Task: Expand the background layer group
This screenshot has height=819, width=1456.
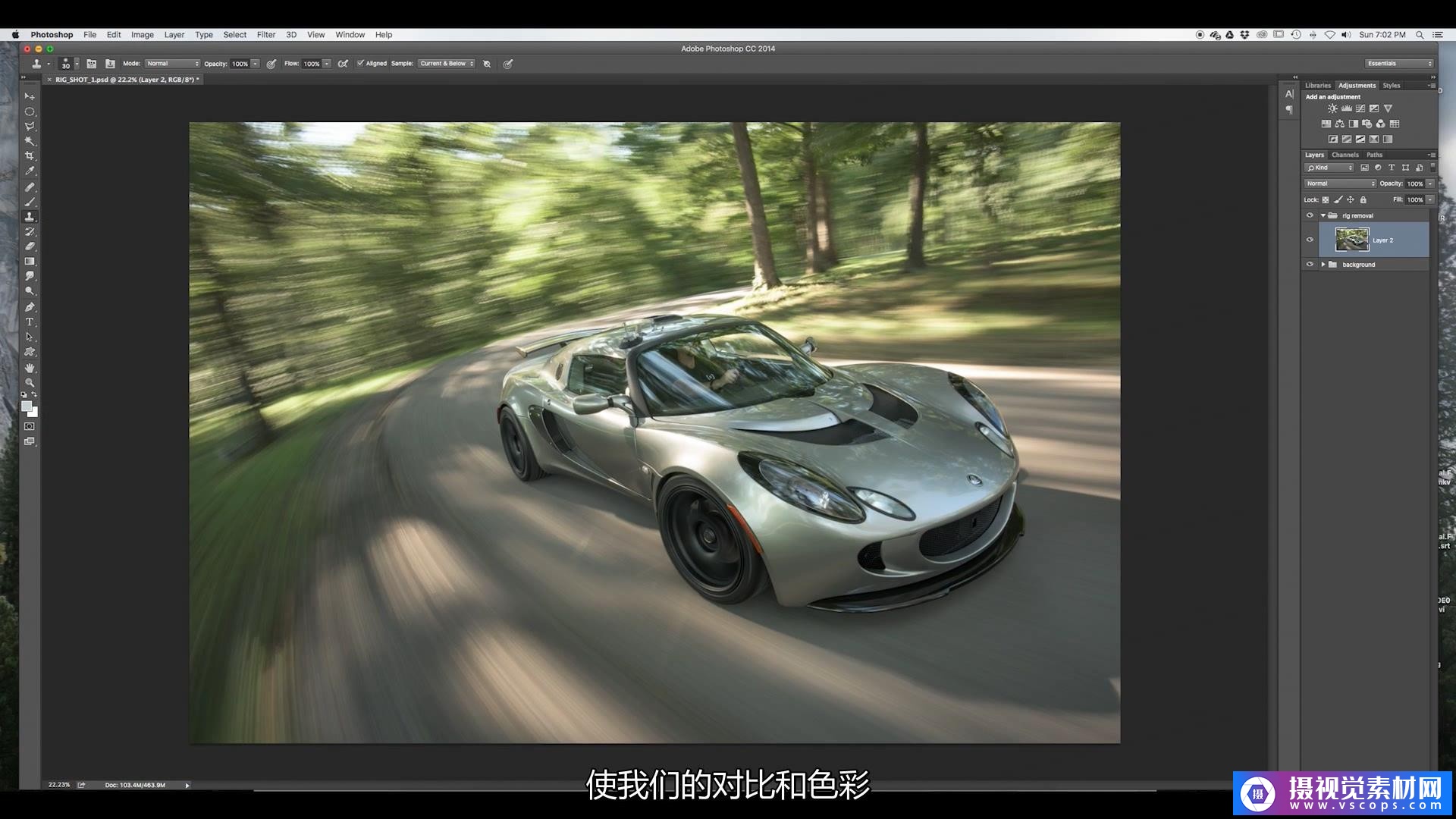Action: click(1323, 265)
